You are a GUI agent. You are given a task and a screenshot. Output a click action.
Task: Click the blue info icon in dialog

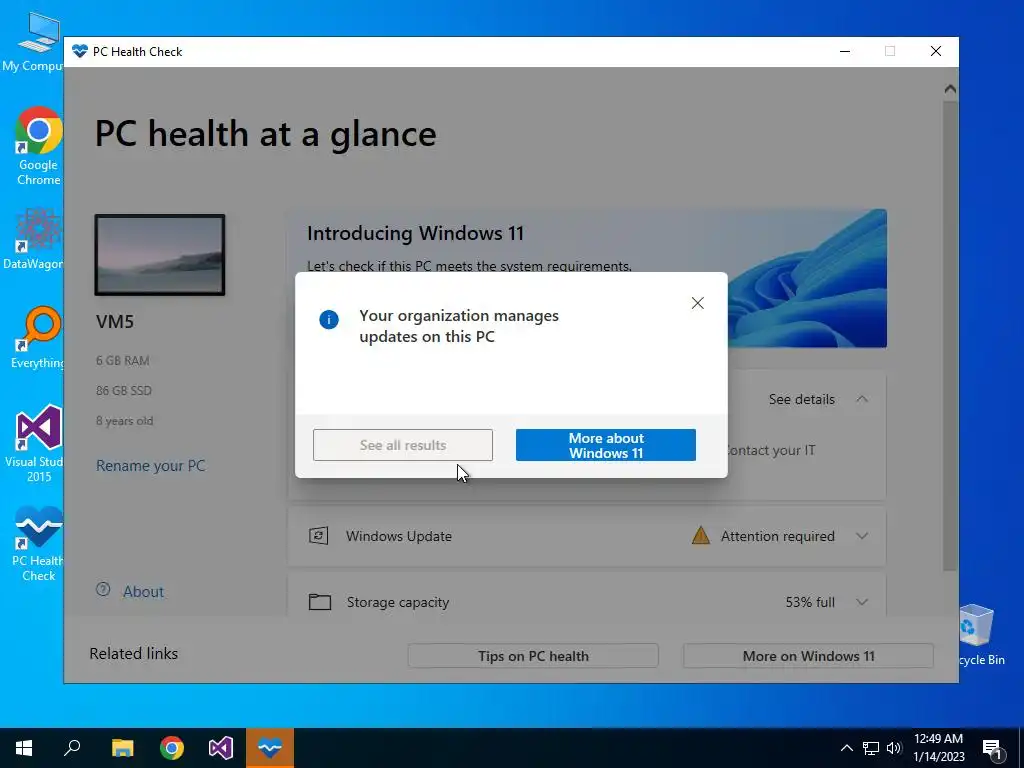point(328,319)
